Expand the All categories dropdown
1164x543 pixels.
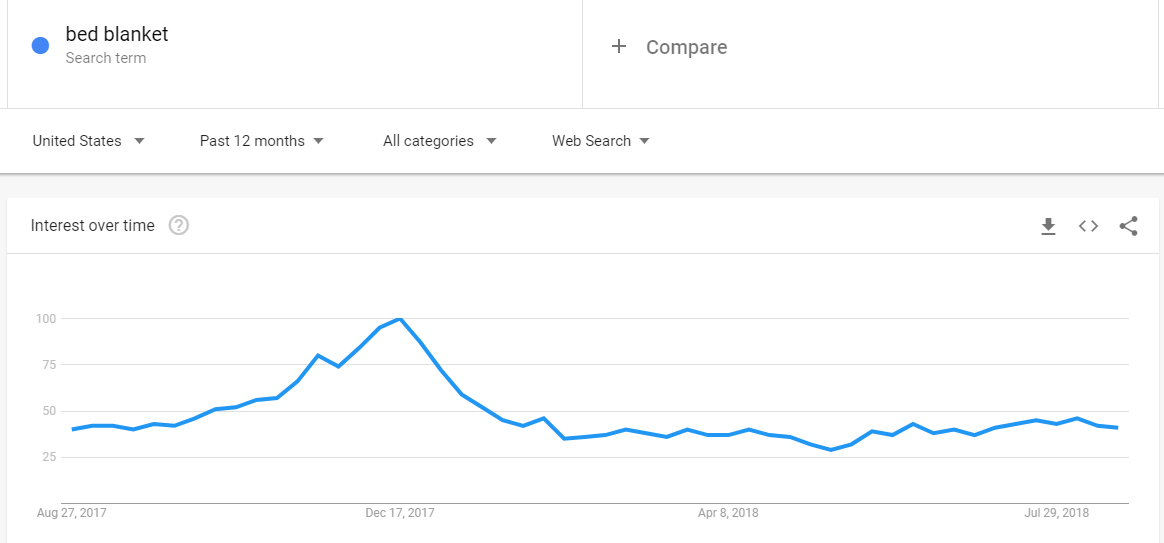[x=439, y=141]
